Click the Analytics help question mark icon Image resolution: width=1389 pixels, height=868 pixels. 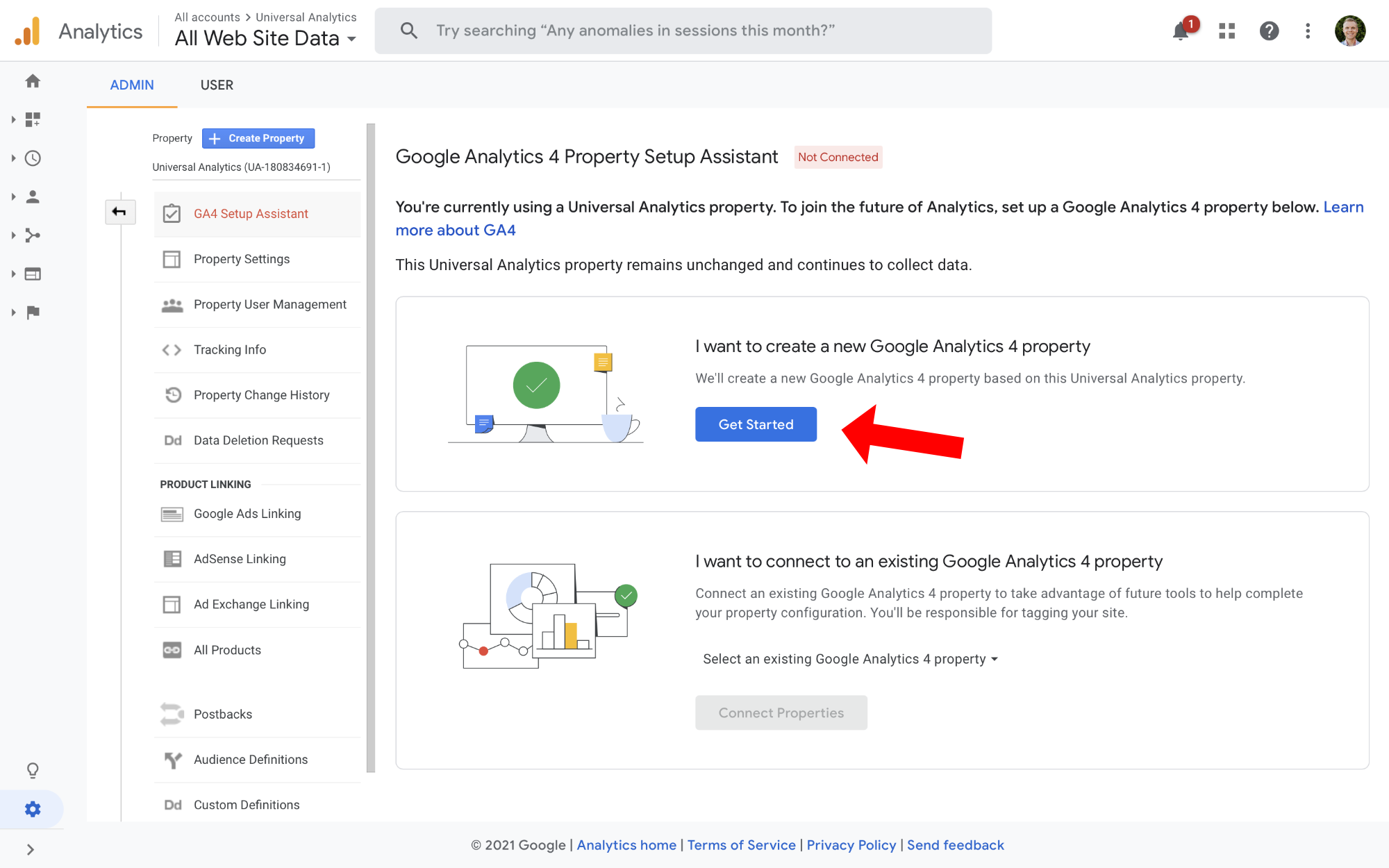(x=1270, y=31)
